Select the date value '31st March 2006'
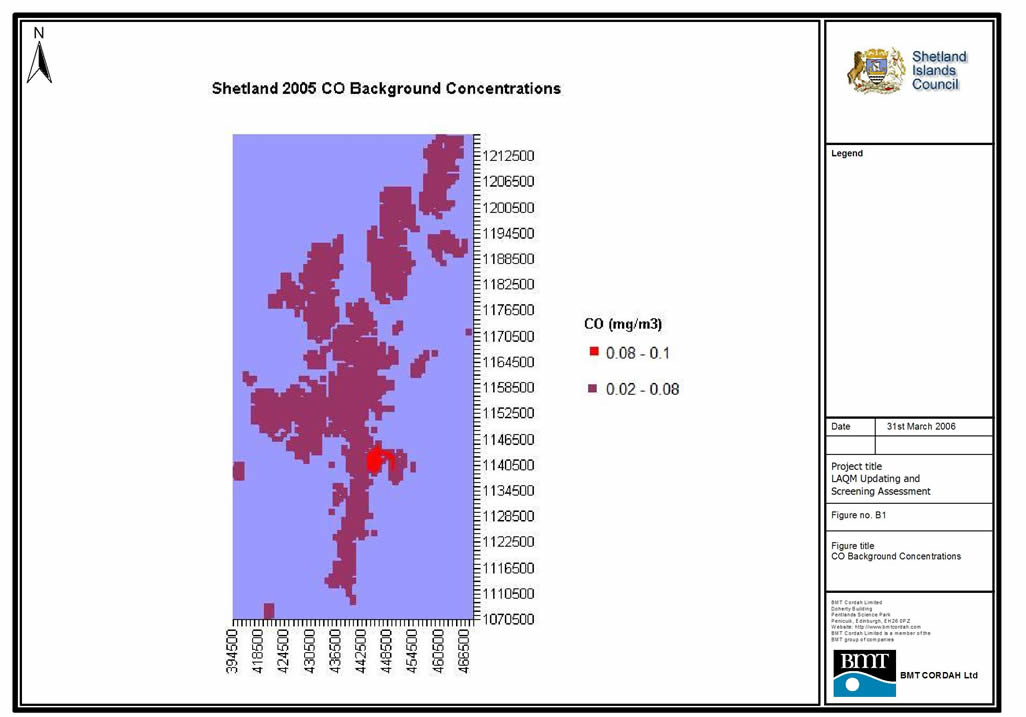The height and width of the screenshot is (717, 1026). click(x=921, y=426)
